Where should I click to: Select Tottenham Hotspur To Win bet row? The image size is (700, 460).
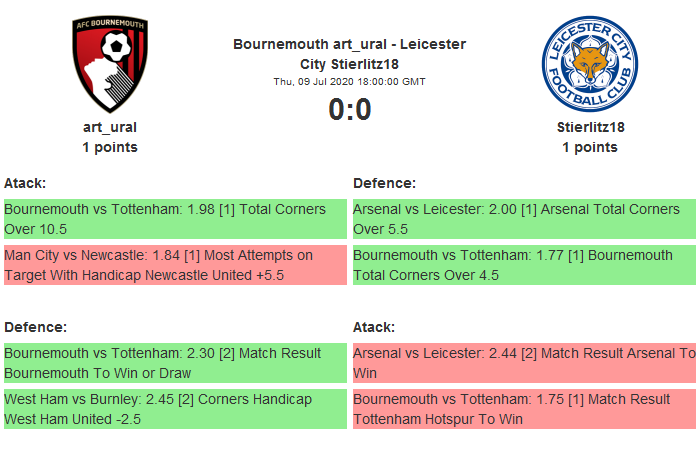(523, 409)
